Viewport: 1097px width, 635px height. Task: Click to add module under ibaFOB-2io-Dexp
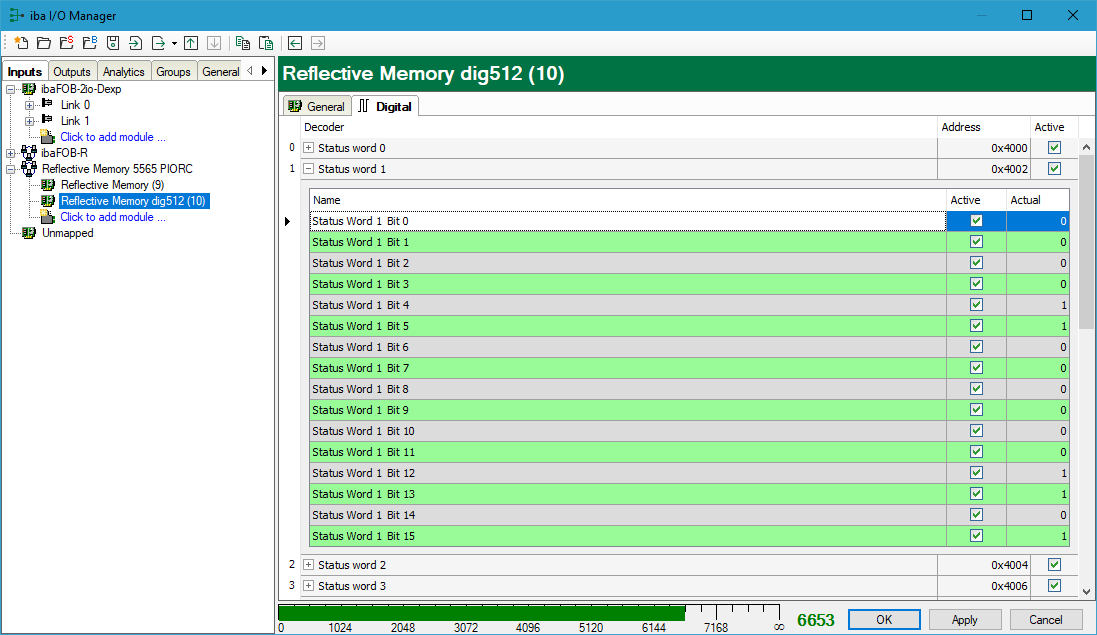112,137
